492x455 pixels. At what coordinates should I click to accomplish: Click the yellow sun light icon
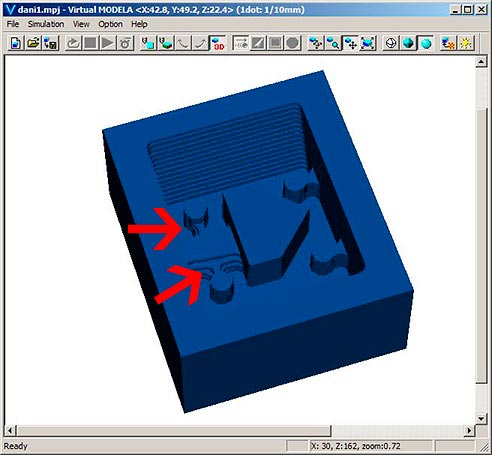(x=465, y=43)
